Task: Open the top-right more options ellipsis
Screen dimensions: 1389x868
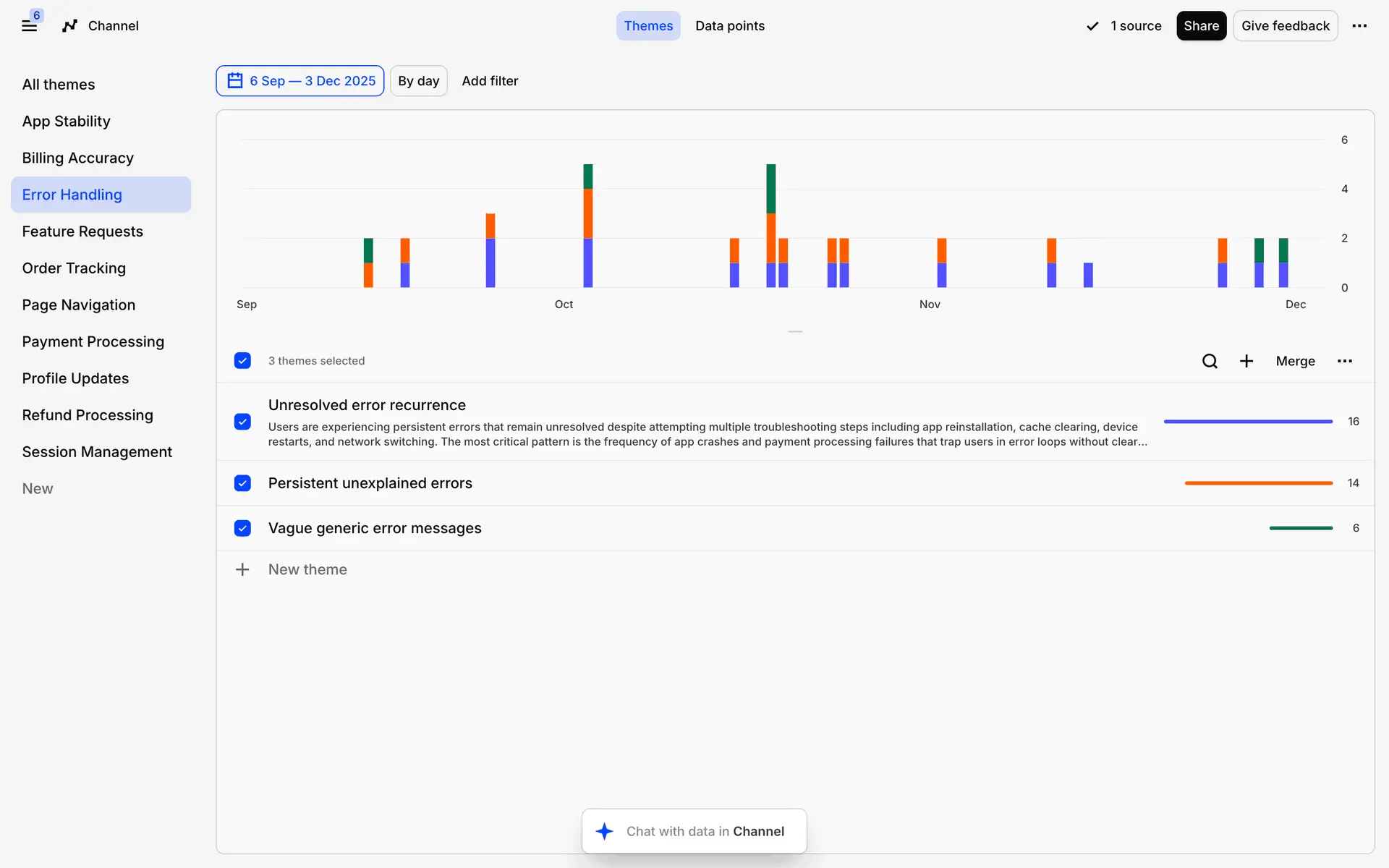Action: pyautogui.click(x=1359, y=26)
